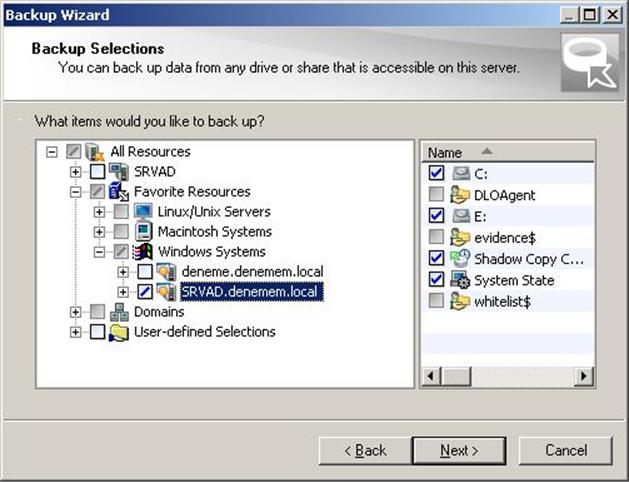
Task: Enable the DLOAgent share checkbox
Action: (x=436, y=194)
